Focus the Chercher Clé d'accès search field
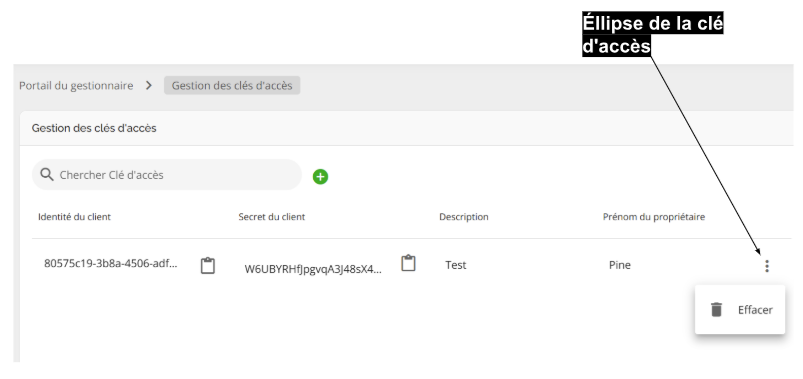Viewport: 803px width, 379px height. tap(167, 175)
